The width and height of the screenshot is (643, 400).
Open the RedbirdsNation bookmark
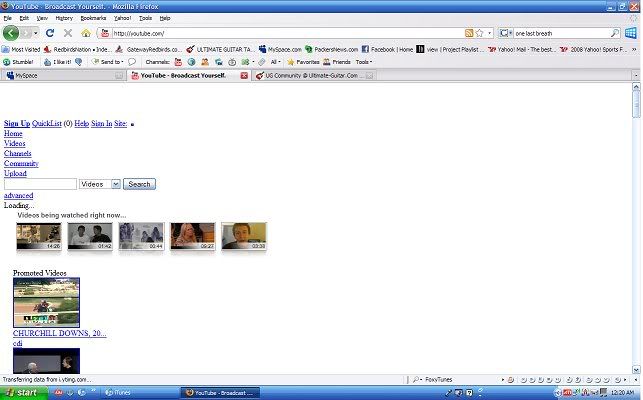pos(78,49)
